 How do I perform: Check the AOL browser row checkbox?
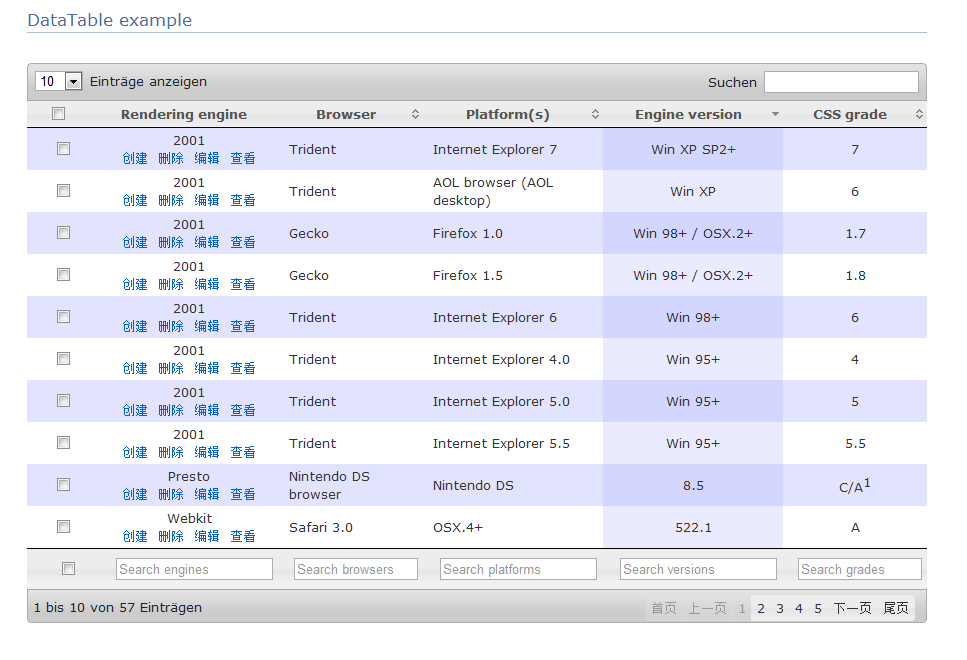pos(64,191)
